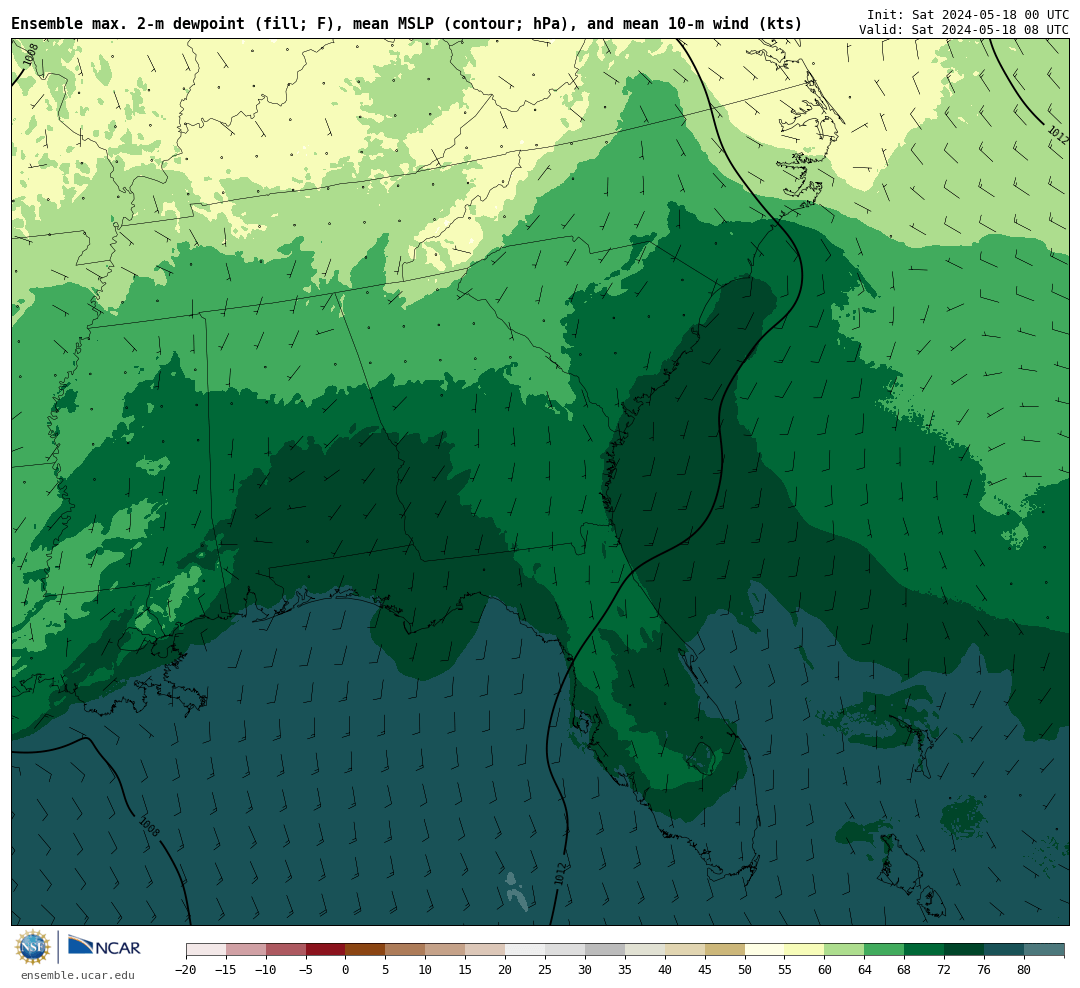Image resolution: width=1080 pixels, height=988 pixels.
Task: Click the 55 colorbar tick label
Action: point(785,969)
